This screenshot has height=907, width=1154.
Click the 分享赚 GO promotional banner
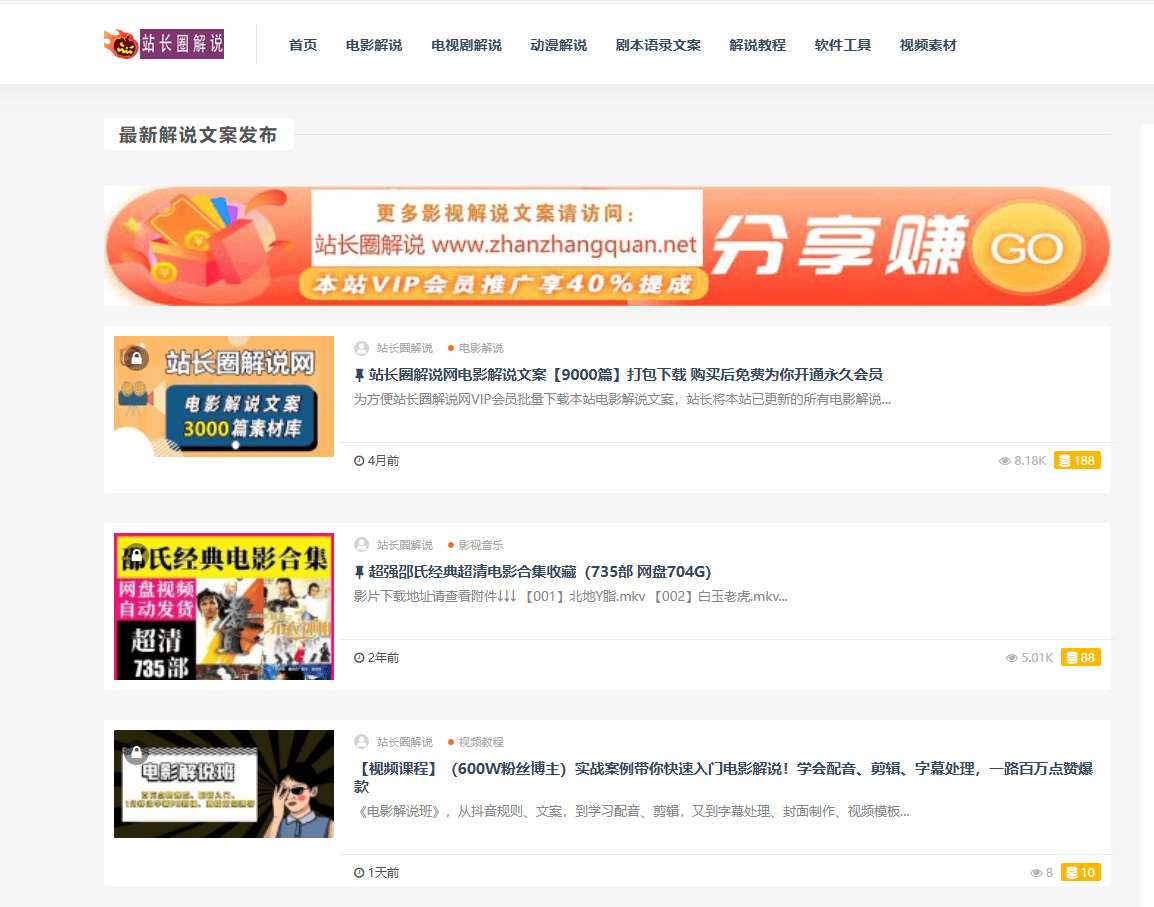(607, 246)
